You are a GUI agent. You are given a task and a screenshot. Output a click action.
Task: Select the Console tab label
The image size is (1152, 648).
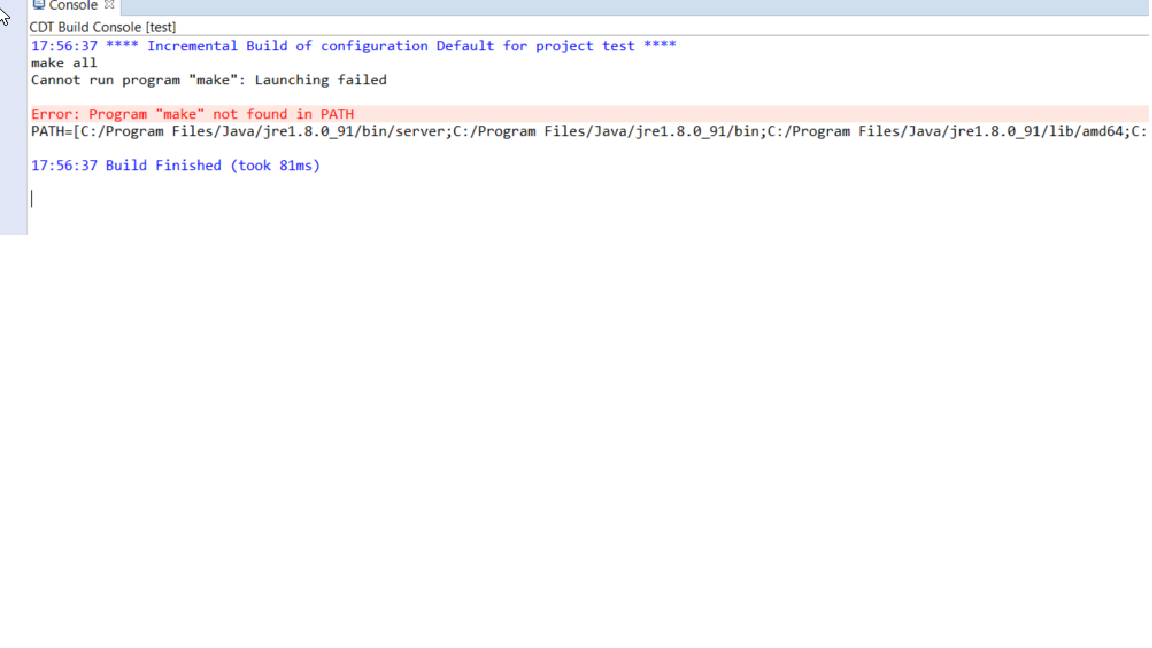click(74, 6)
